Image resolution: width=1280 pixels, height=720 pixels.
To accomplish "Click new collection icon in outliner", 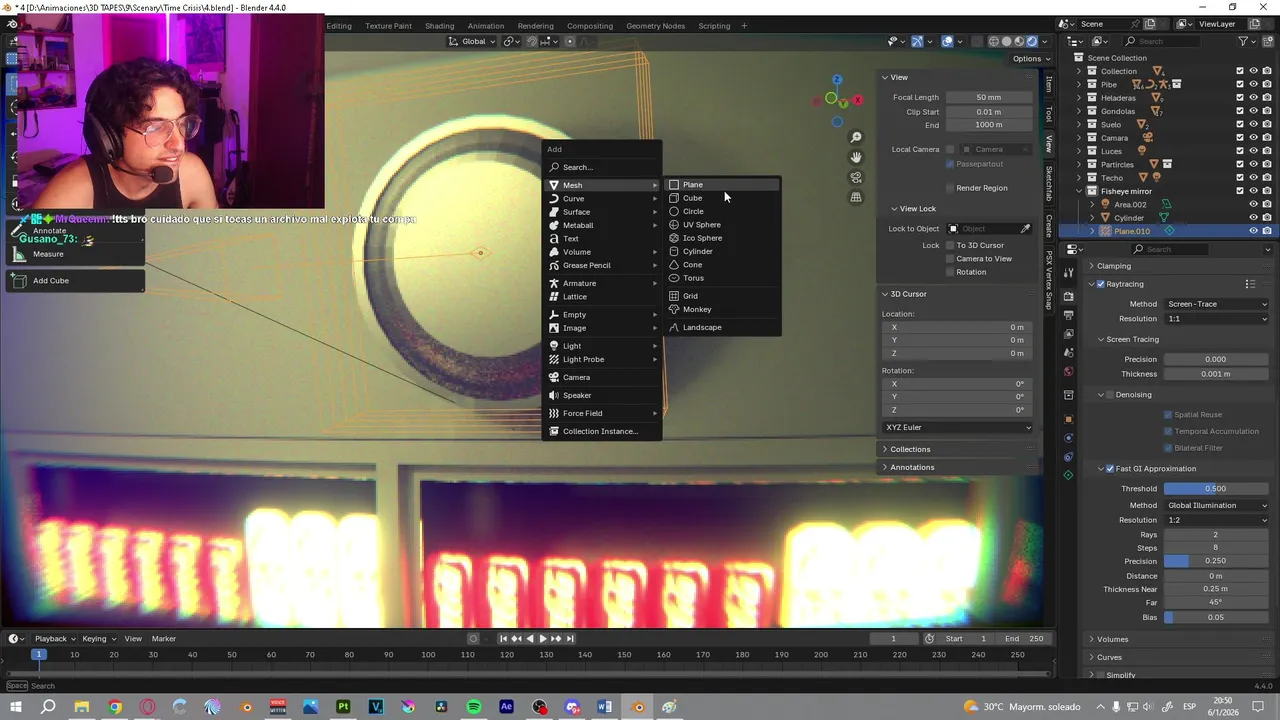I will point(1268,41).
